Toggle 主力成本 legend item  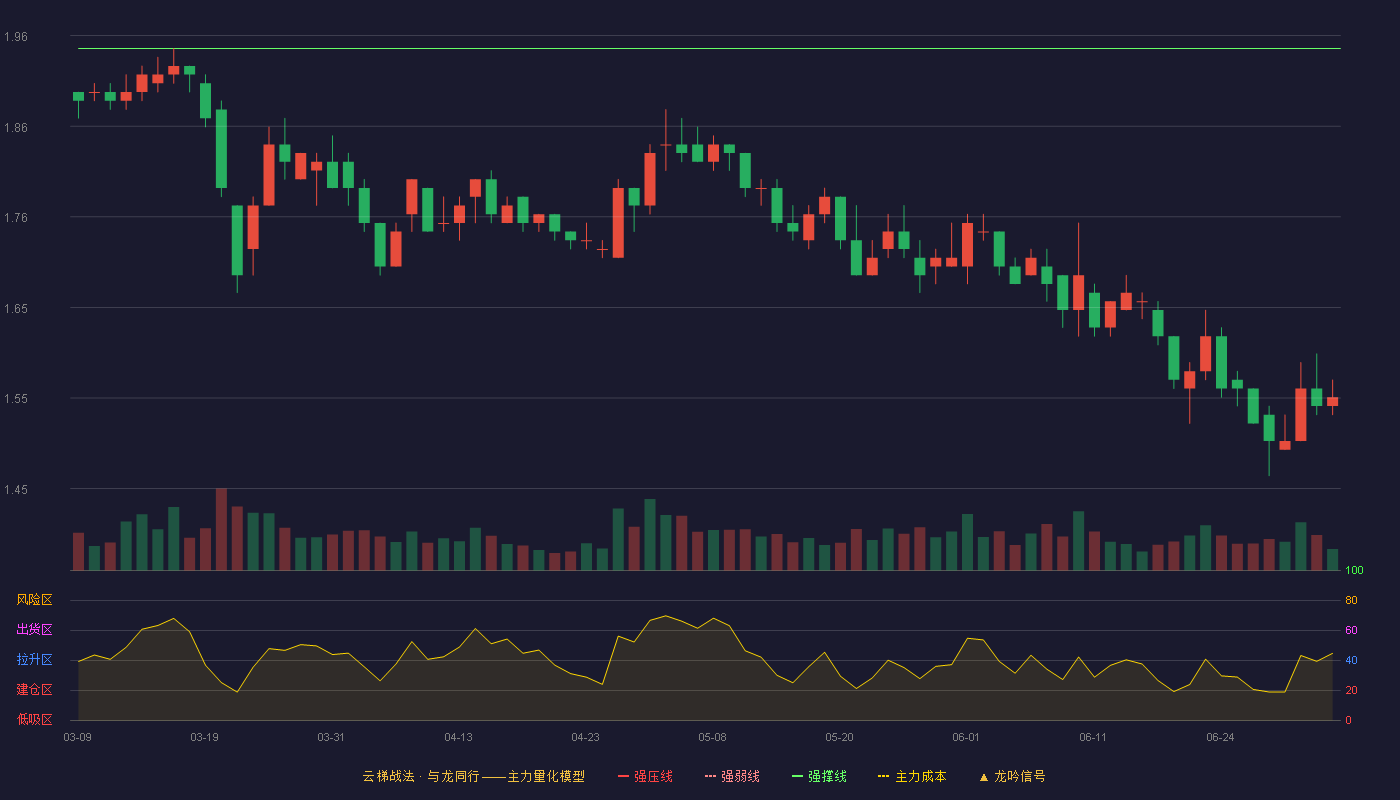(x=912, y=776)
